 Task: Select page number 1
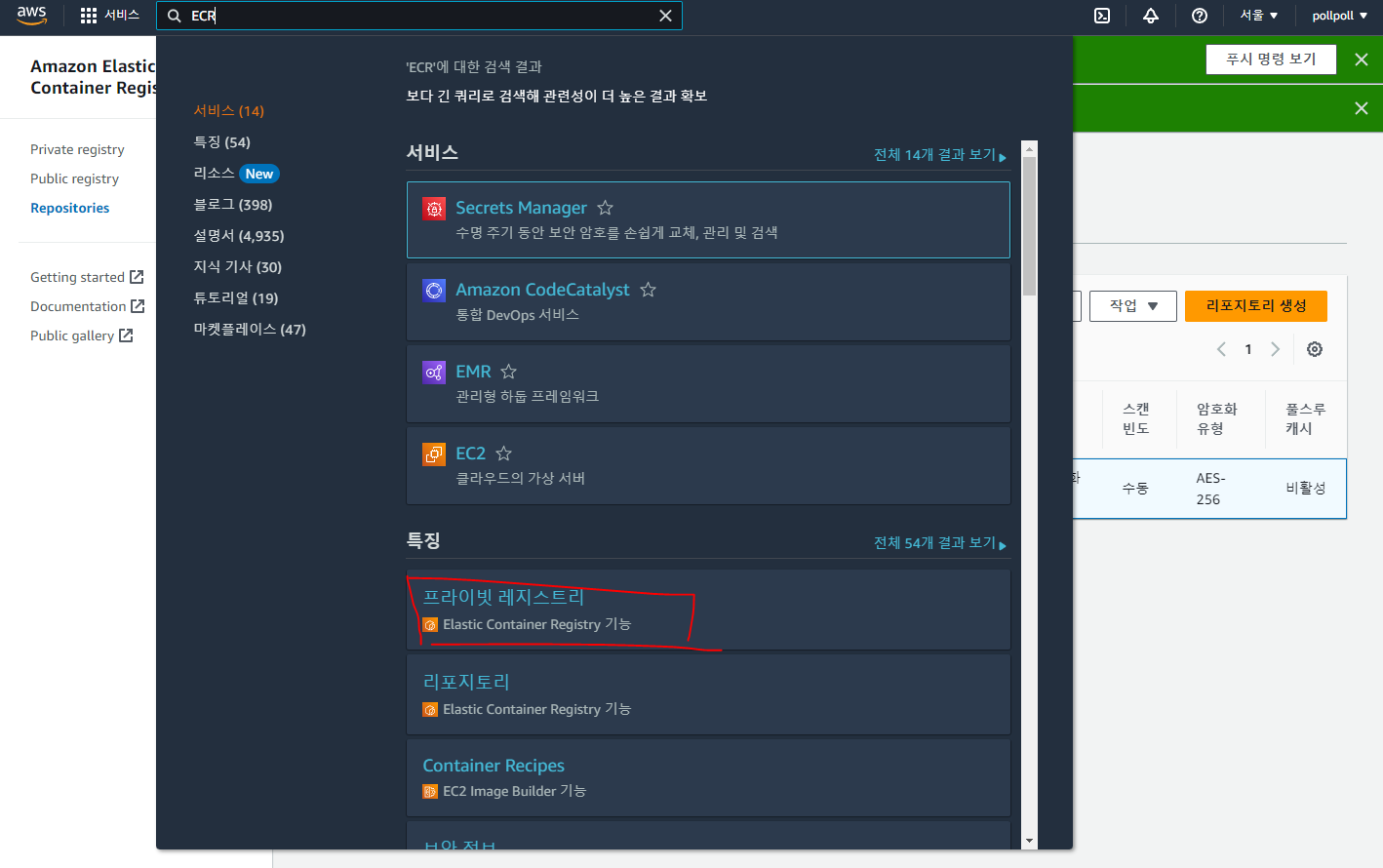(x=1248, y=349)
